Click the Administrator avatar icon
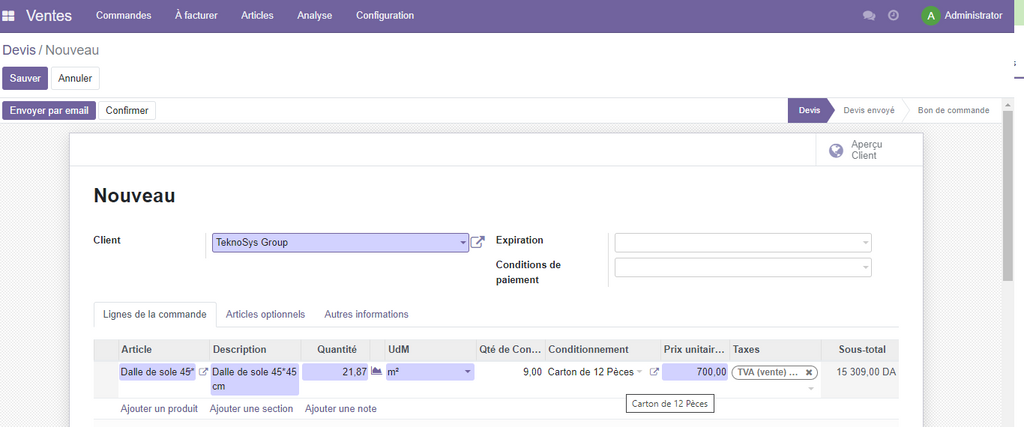Image resolution: width=1024 pixels, height=427 pixels. (x=931, y=16)
